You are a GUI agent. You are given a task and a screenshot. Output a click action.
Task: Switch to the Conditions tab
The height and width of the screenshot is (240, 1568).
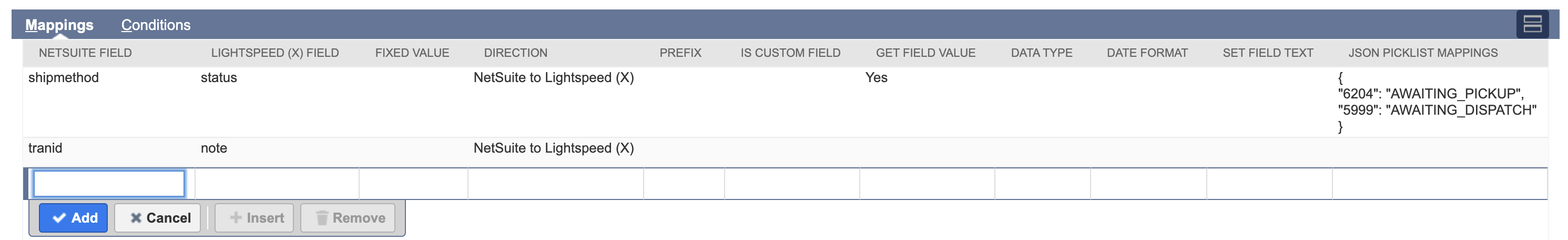[x=155, y=25]
